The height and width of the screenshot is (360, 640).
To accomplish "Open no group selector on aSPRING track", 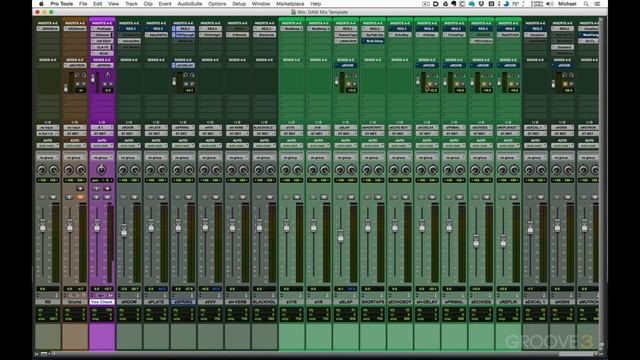I will point(183,157).
